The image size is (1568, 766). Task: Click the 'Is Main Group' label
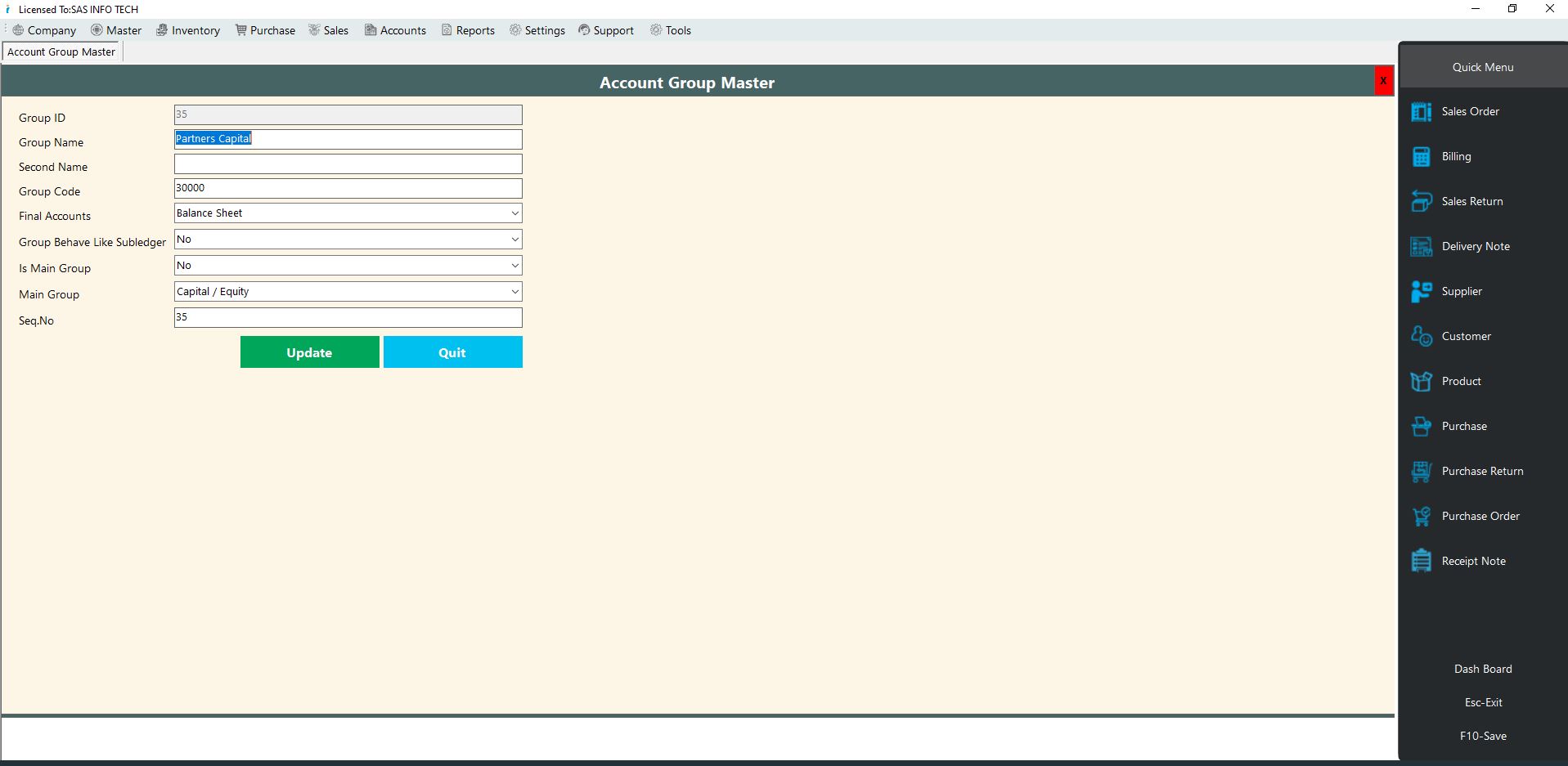pyautogui.click(x=55, y=268)
